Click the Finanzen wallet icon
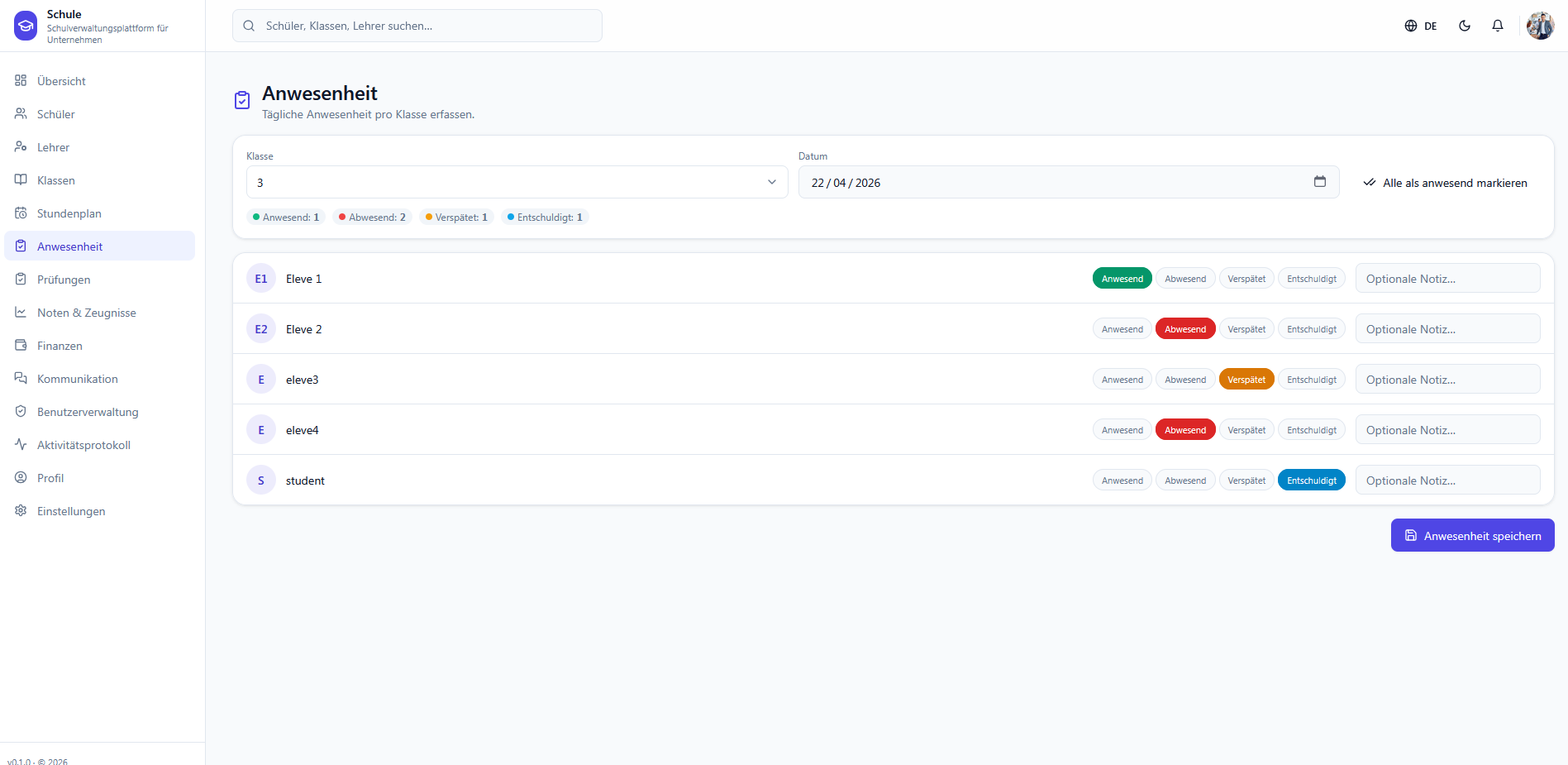Viewport: 1568px width, 765px height. [21, 346]
